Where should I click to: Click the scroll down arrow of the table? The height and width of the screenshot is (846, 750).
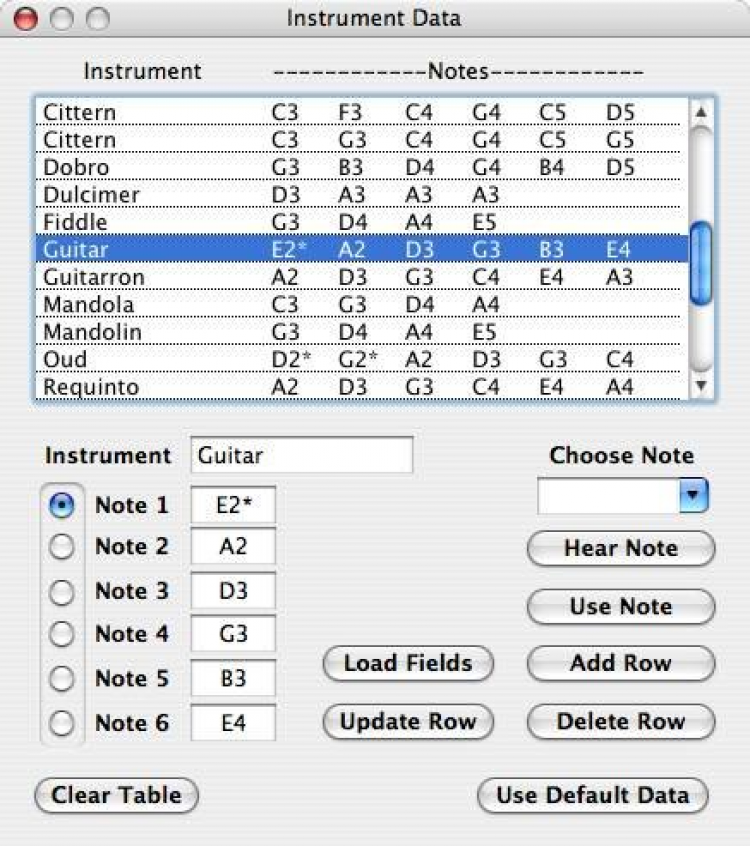pyautogui.click(x=702, y=385)
